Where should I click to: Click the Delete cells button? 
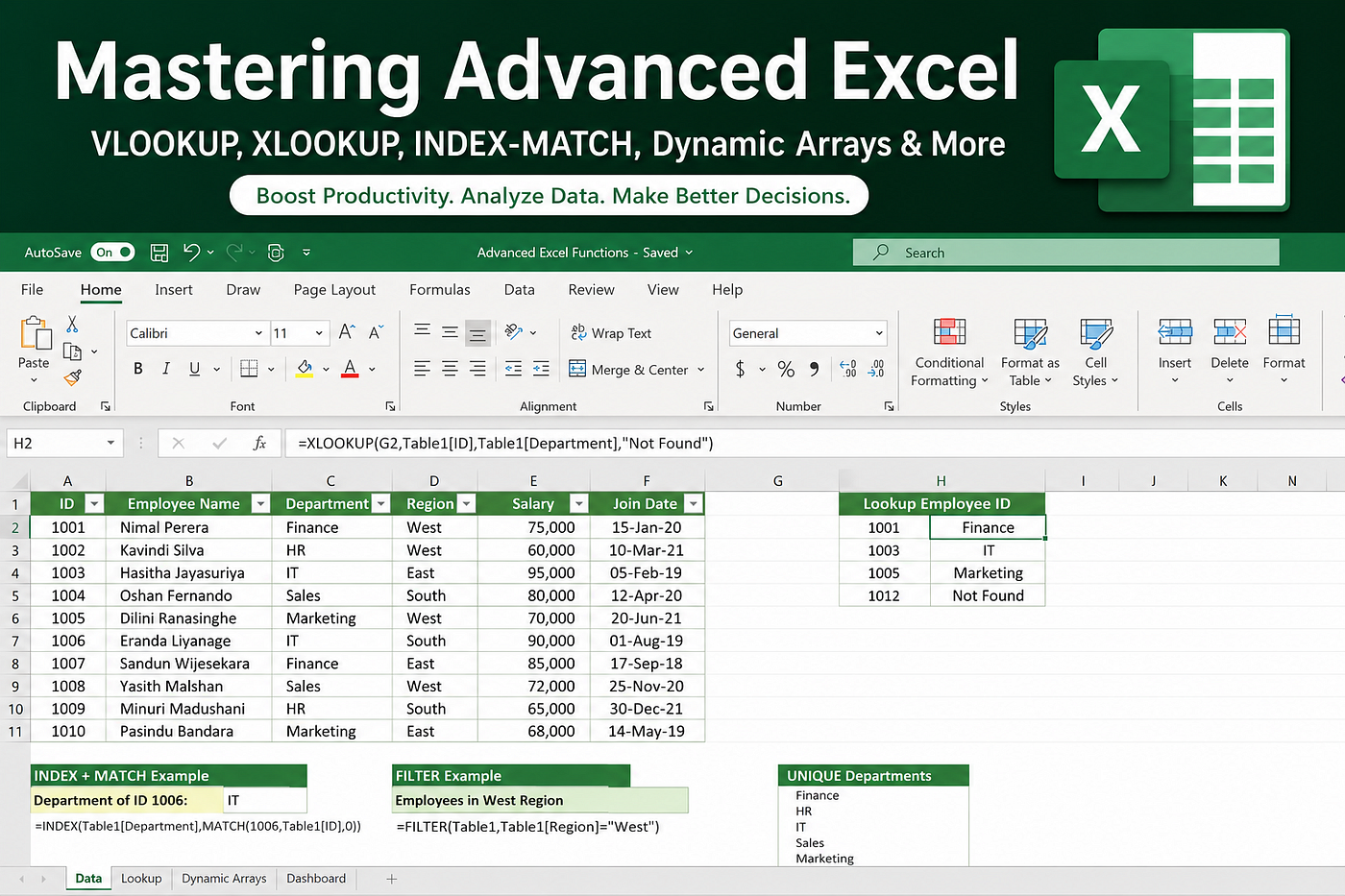click(x=1230, y=351)
